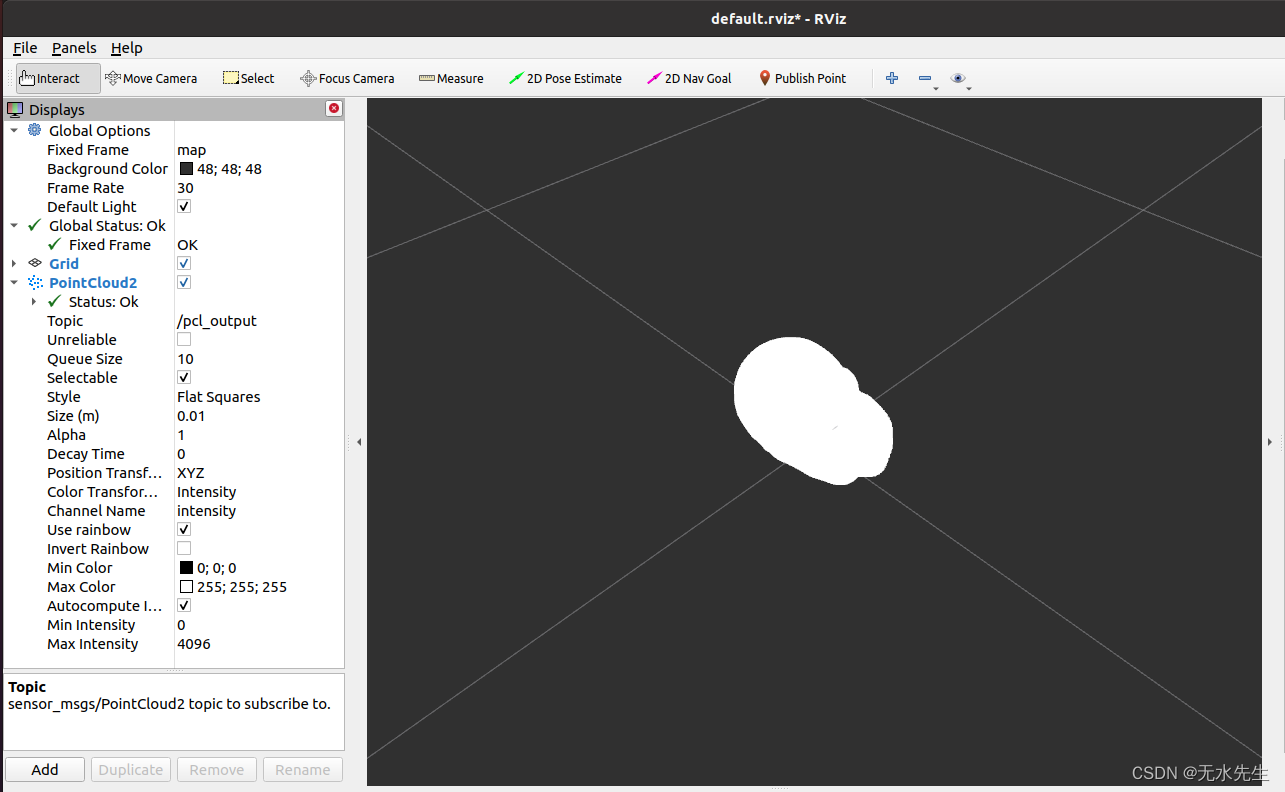Click the blue plus add-tool icon
1285x792 pixels.
pyautogui.click(x=892, y=78)
